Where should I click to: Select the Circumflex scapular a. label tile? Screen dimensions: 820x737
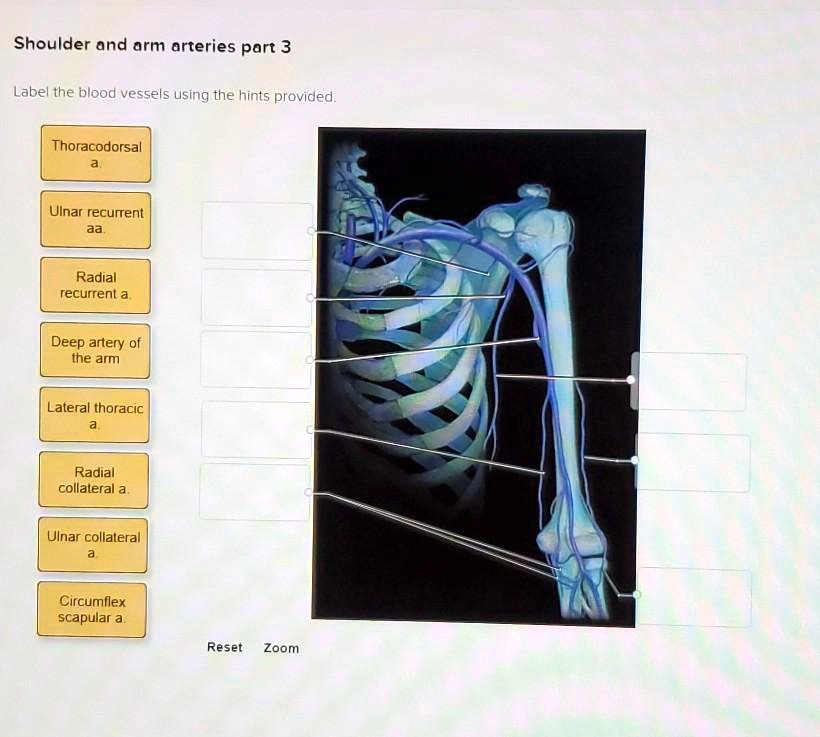point(92,610)
